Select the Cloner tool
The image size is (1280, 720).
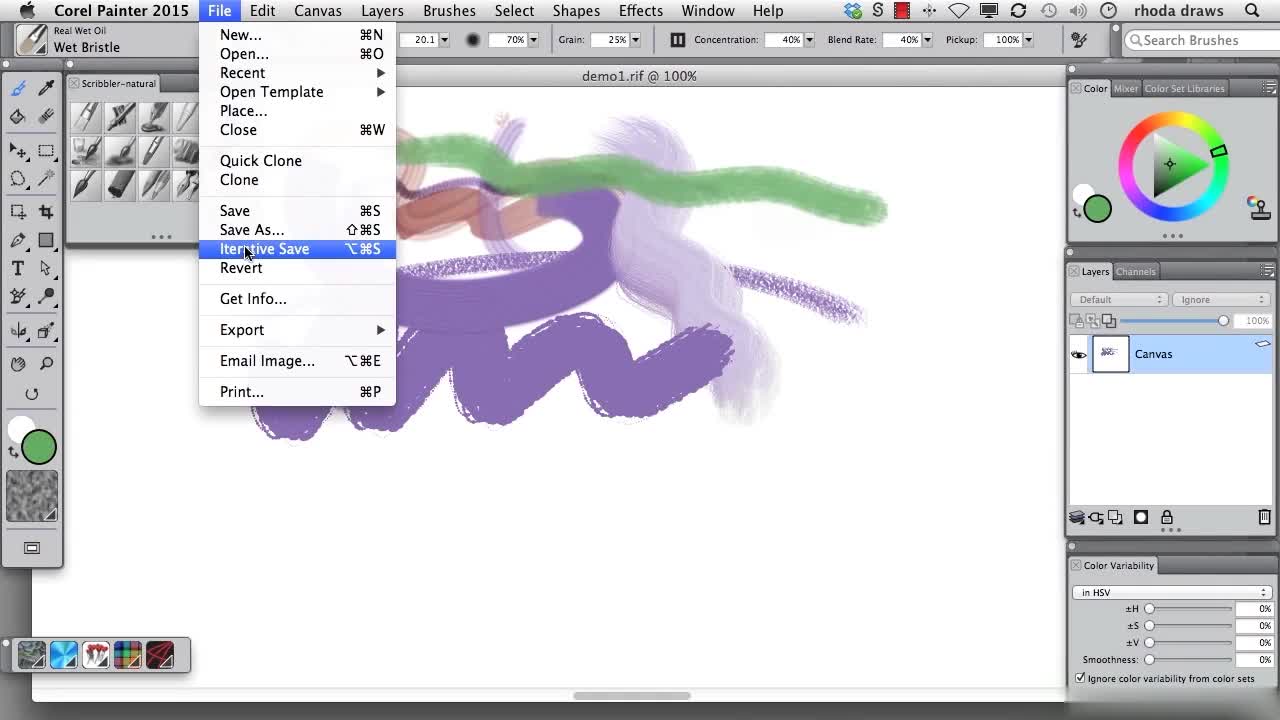[18, 297]
